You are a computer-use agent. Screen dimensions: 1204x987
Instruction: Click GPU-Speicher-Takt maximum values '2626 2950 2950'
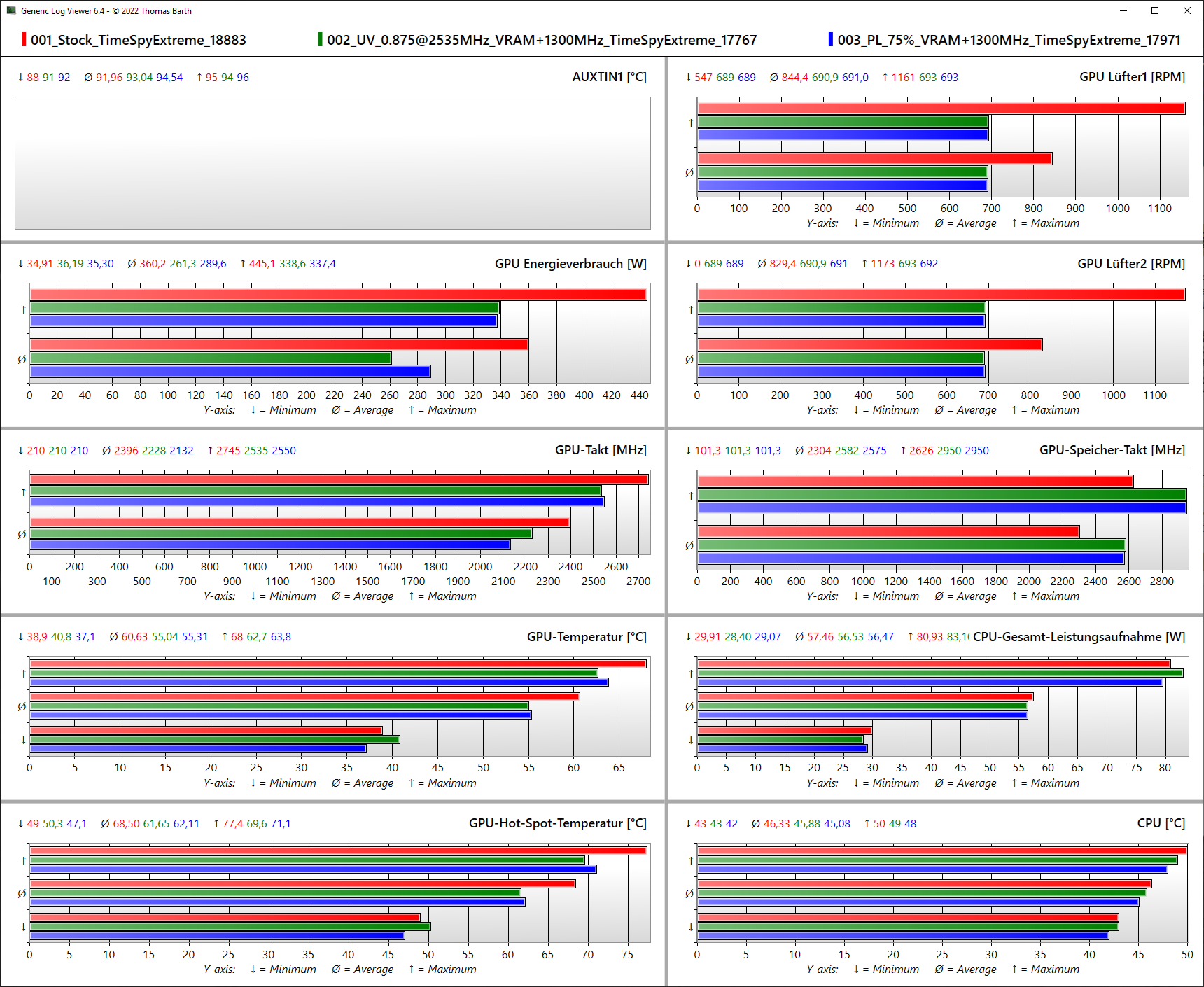(949, 451)
